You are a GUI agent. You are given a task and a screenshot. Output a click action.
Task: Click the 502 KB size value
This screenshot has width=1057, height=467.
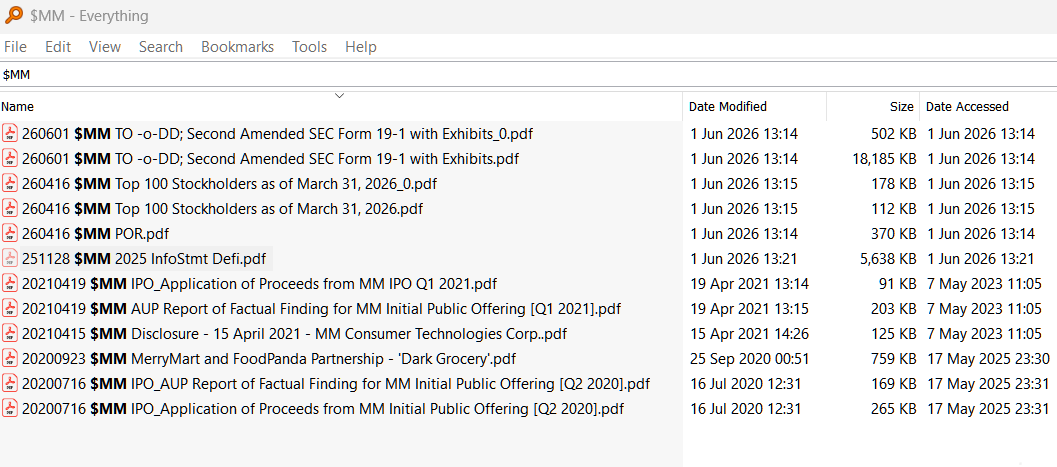(x=894, y=133)
